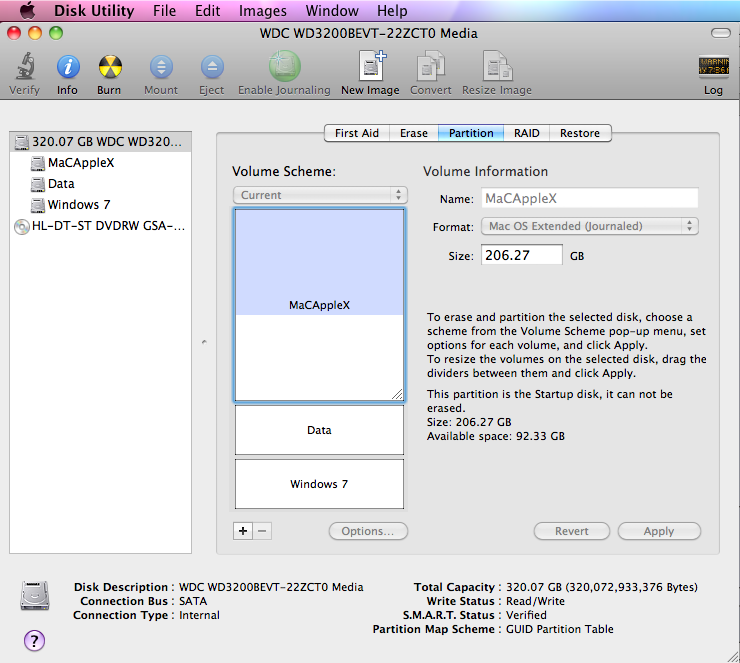Image resolution: width=740 pixels, height=663 pixels.
Task: Click the remove partition minus button
Action: (262, 531)
